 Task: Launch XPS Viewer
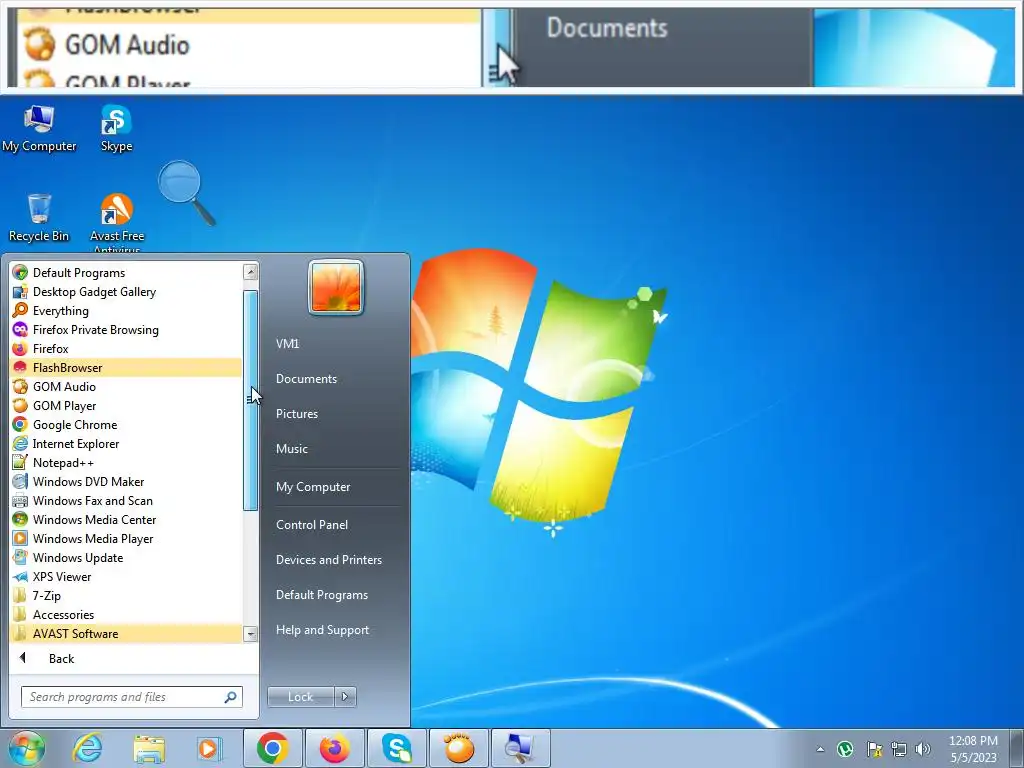point(126,576)
